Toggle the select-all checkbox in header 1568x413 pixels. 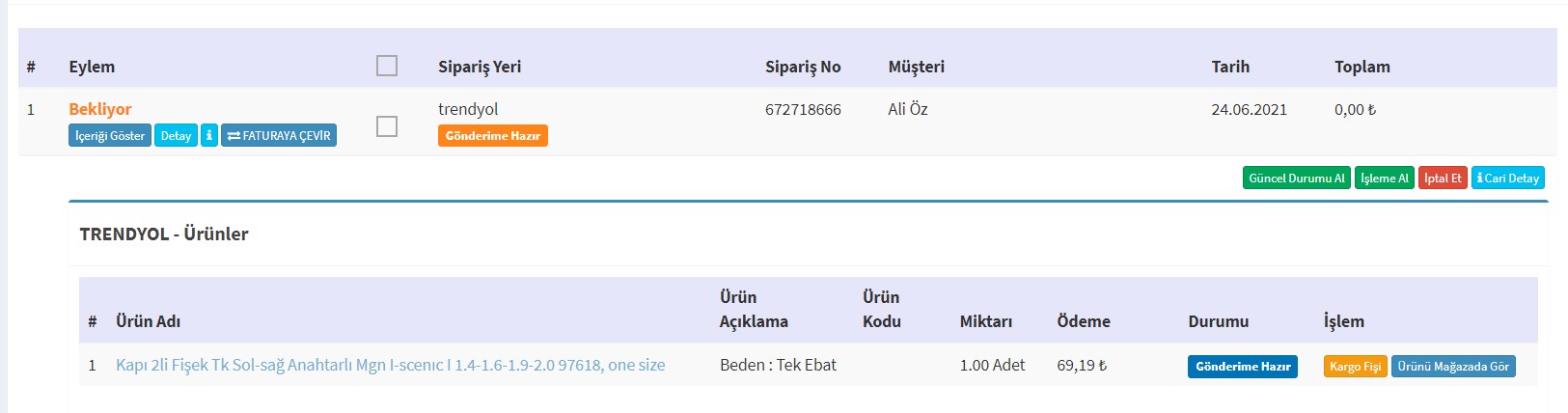coord(387,66)
